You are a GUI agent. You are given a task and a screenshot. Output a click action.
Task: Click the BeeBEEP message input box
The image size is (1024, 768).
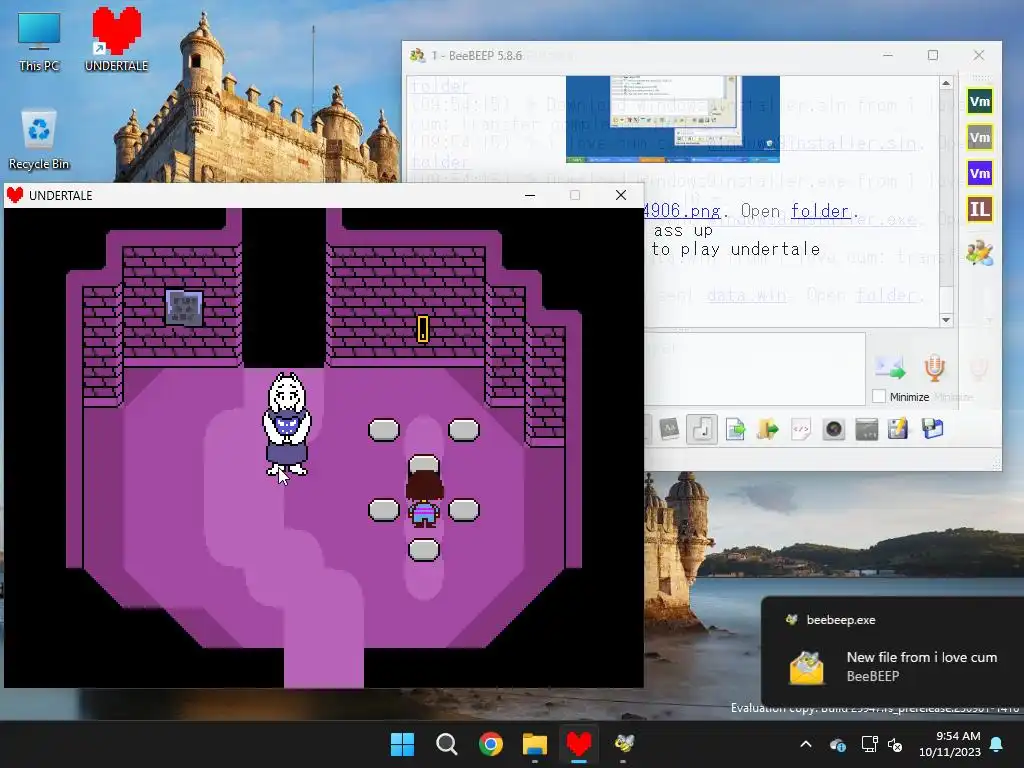click(x=754, y=369)
